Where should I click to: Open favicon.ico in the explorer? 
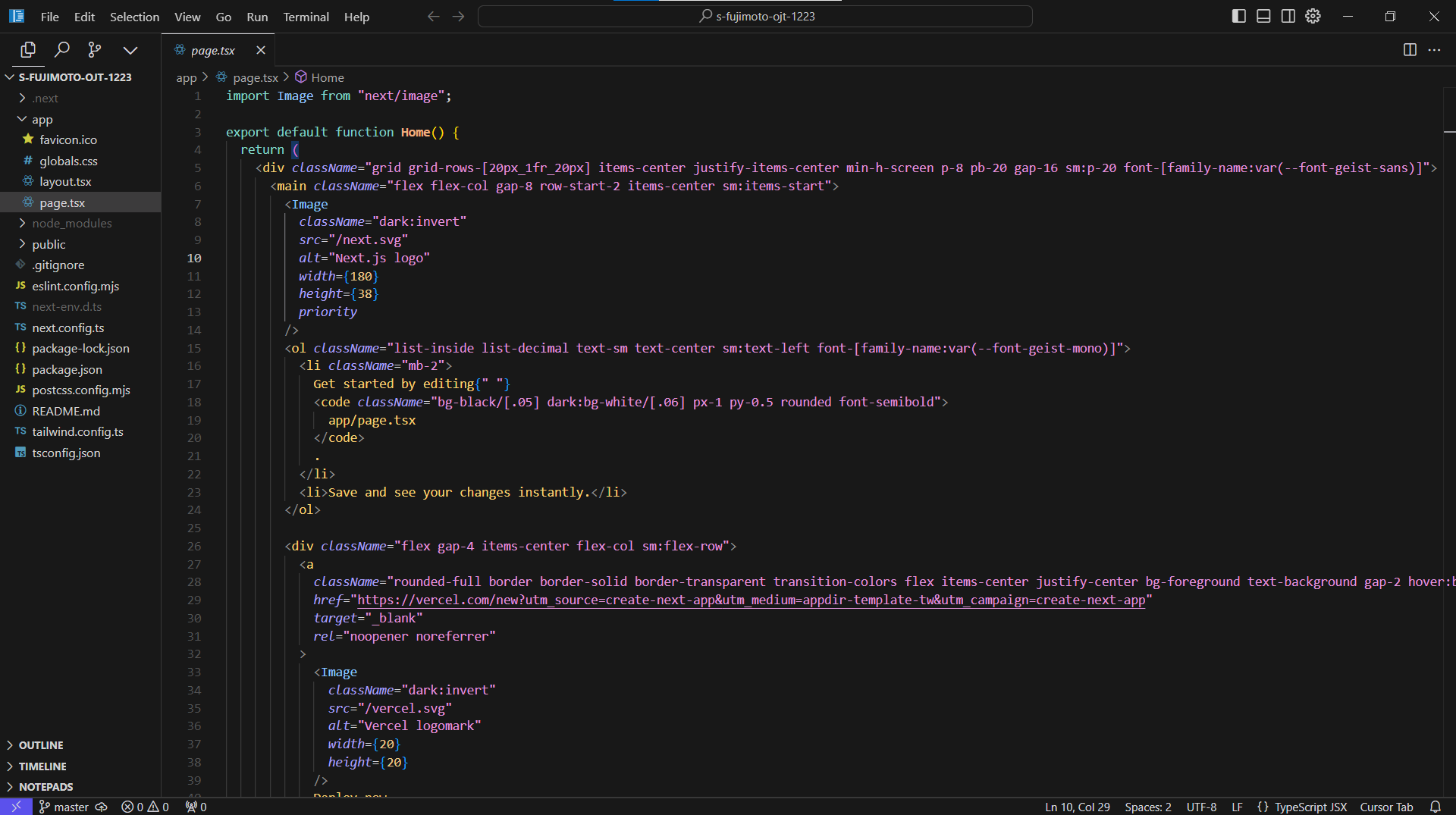tap(80, 140)
